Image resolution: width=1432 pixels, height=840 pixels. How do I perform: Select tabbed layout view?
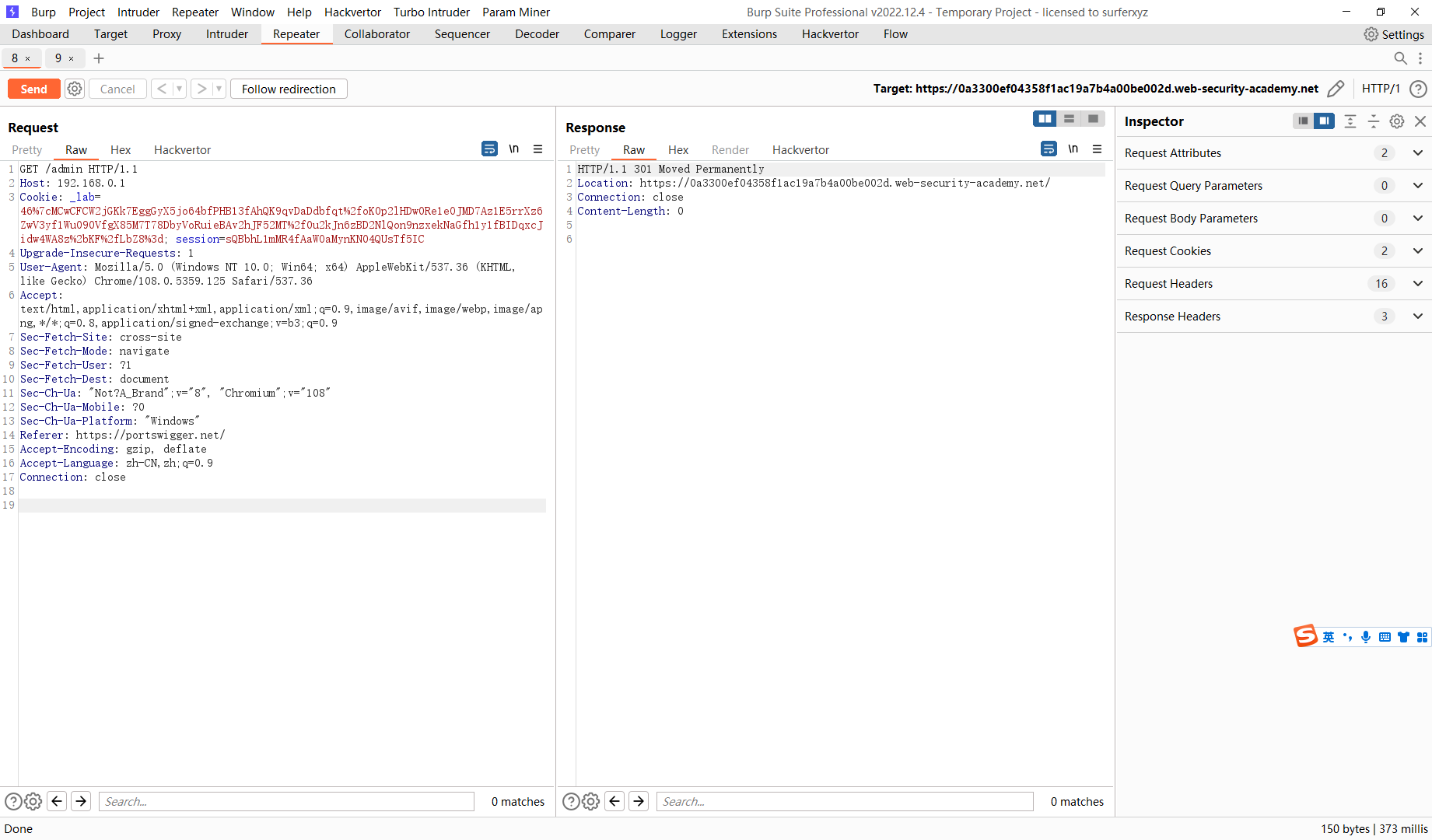(x=1093, y=118)
